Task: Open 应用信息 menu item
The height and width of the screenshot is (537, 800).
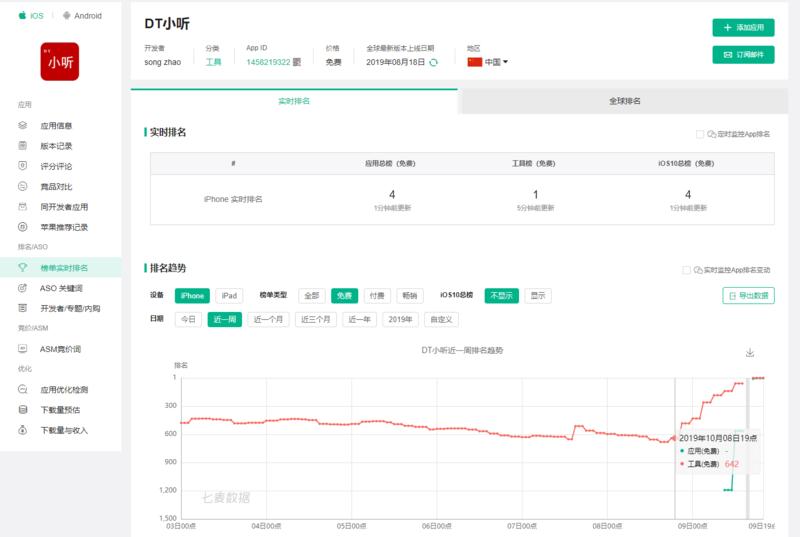Action: pyautogui.click(x=56, y=125)
